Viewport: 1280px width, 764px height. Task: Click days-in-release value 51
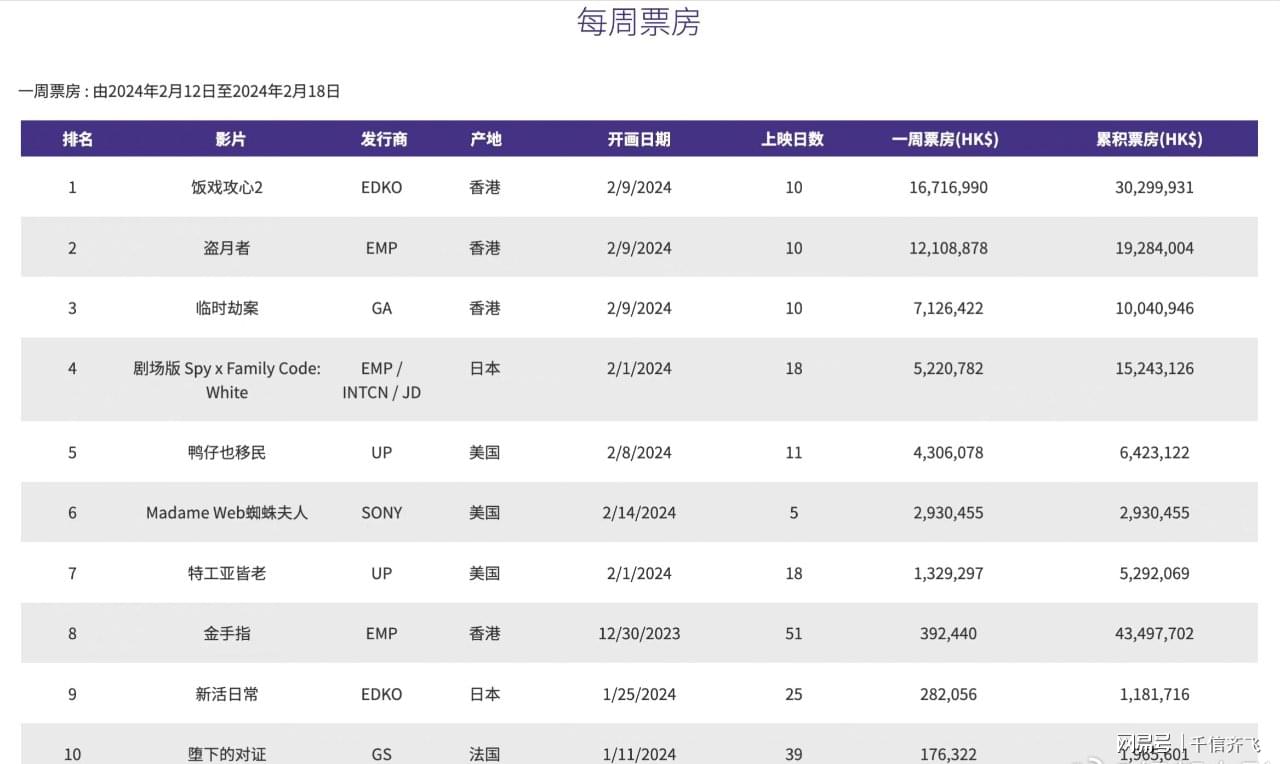(x=793, y=633)
